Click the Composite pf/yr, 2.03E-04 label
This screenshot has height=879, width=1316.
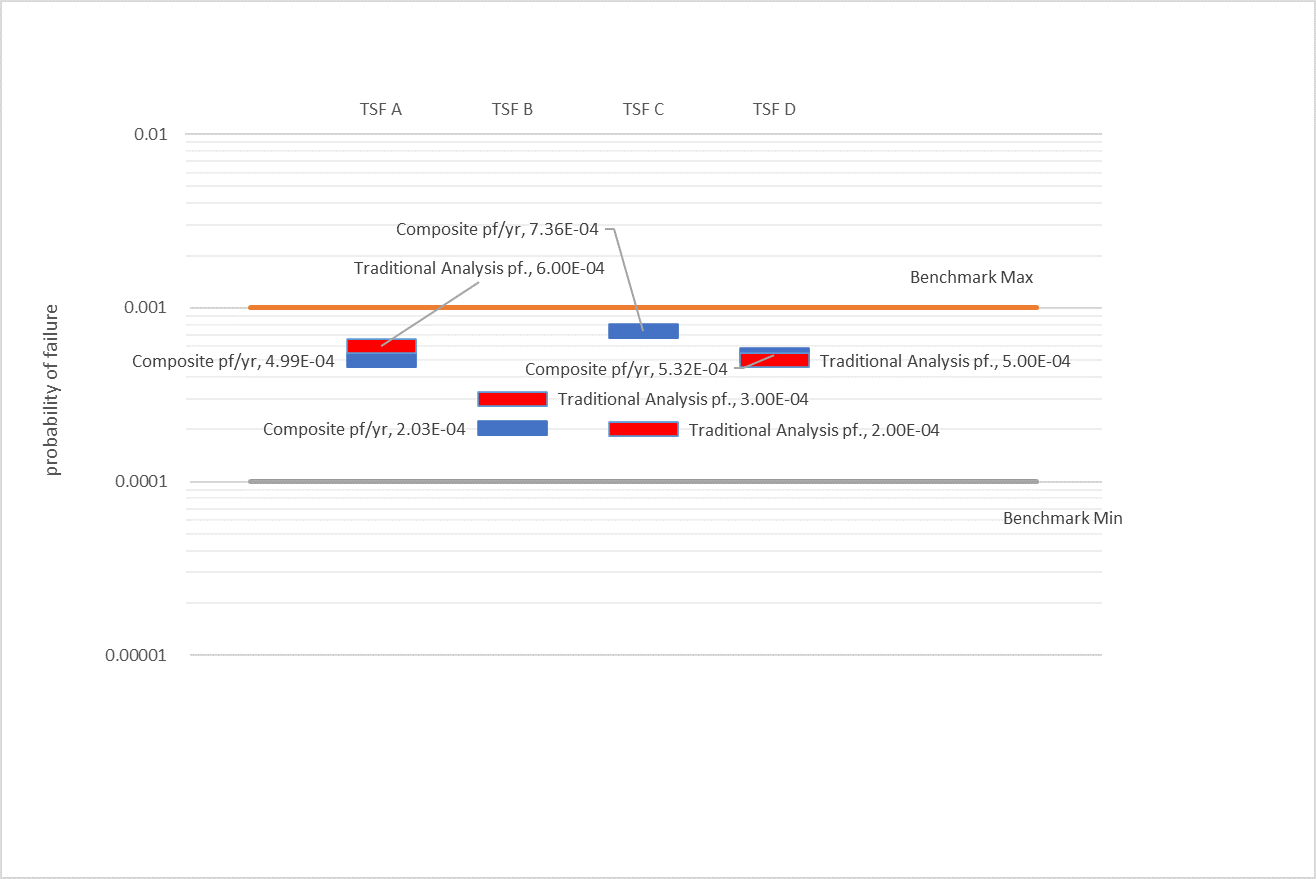tap(364, 429)
